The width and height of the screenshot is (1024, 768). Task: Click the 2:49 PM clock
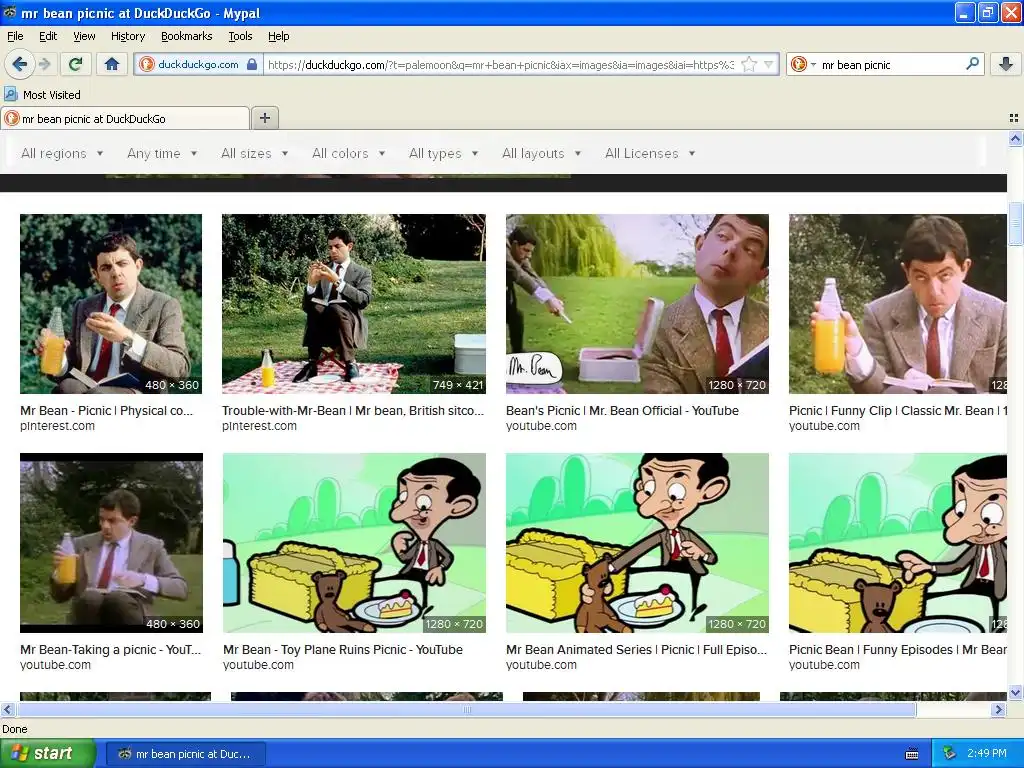(x=987, y=754)
